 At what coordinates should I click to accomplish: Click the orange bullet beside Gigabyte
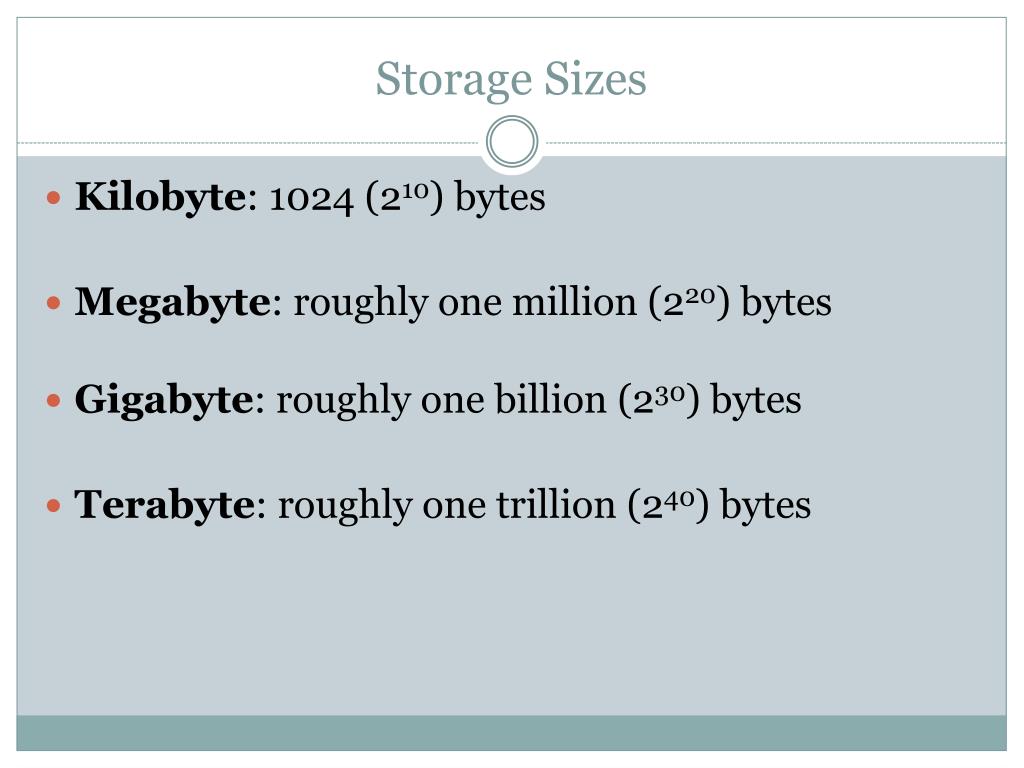pos(54,400)
